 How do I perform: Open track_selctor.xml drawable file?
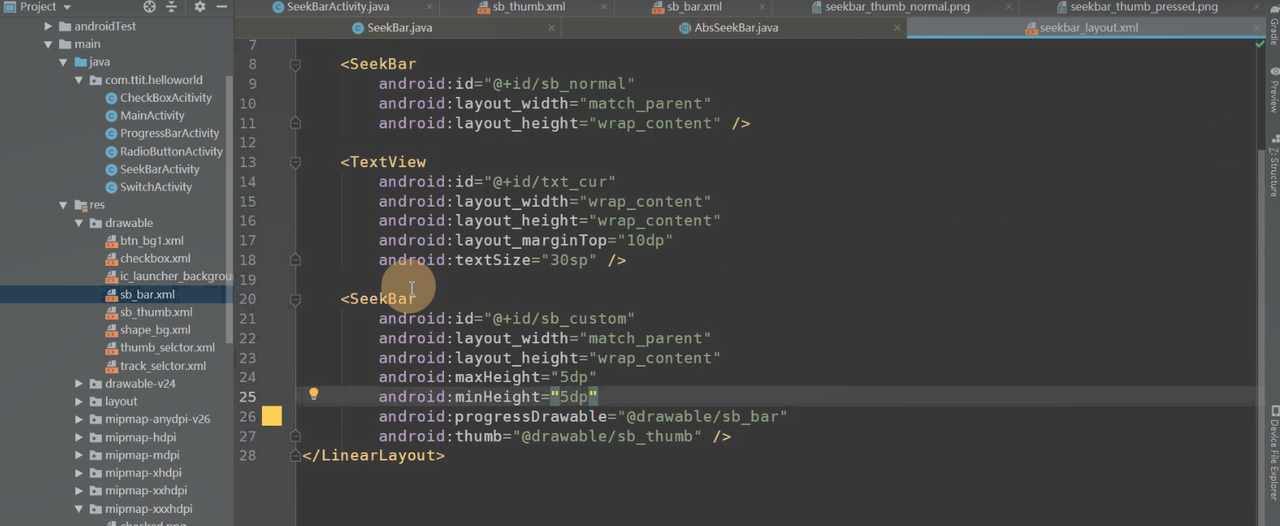coord(155,366)
